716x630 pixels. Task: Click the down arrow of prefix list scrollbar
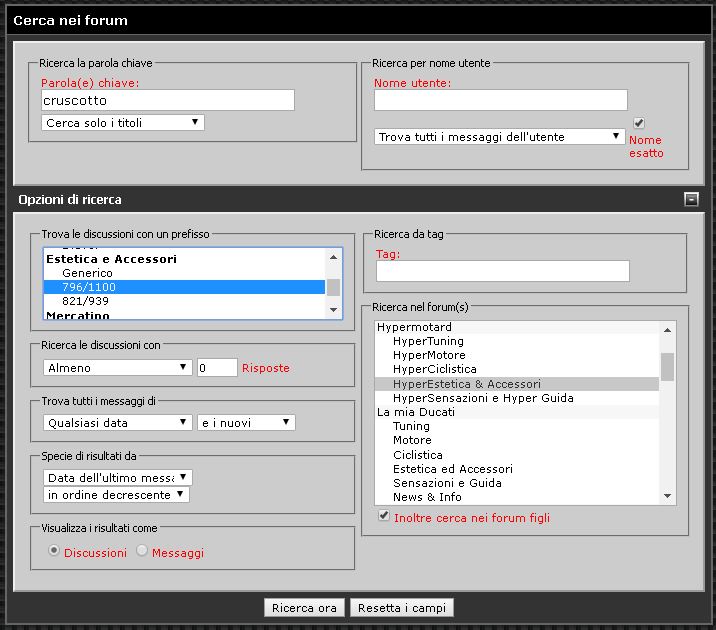click(x=333, y=310)
